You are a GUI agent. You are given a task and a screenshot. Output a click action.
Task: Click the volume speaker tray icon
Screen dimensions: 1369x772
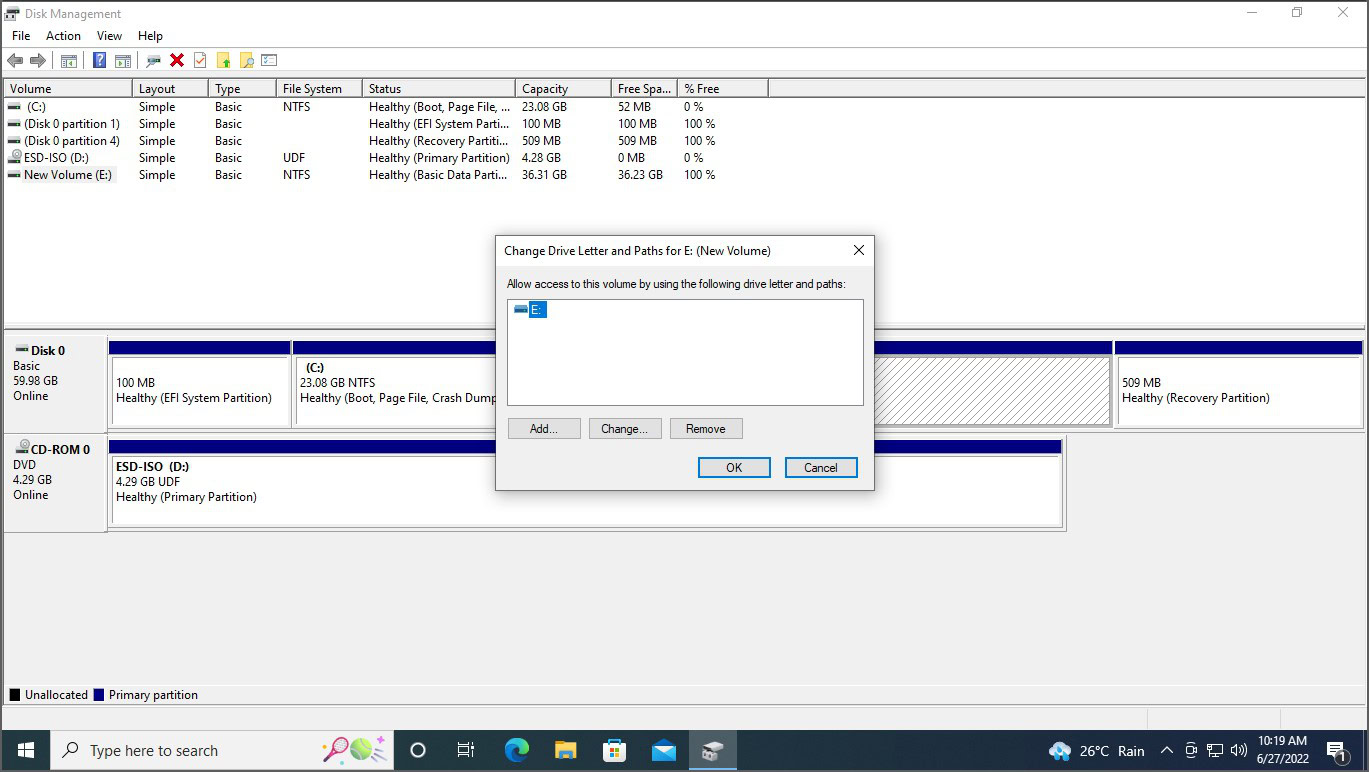(1239, 750)
